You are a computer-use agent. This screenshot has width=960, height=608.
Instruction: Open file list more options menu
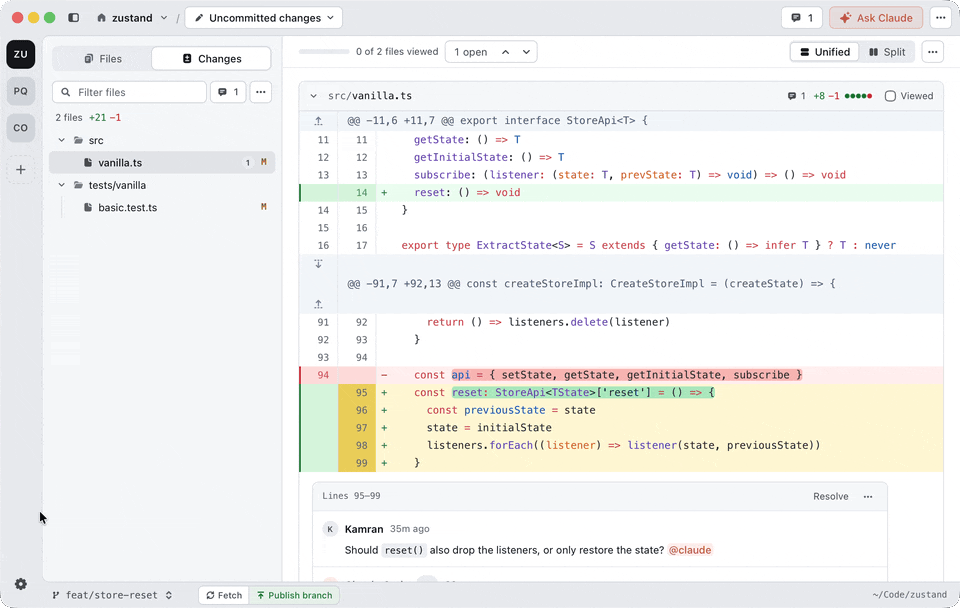(x=261, y=92)
